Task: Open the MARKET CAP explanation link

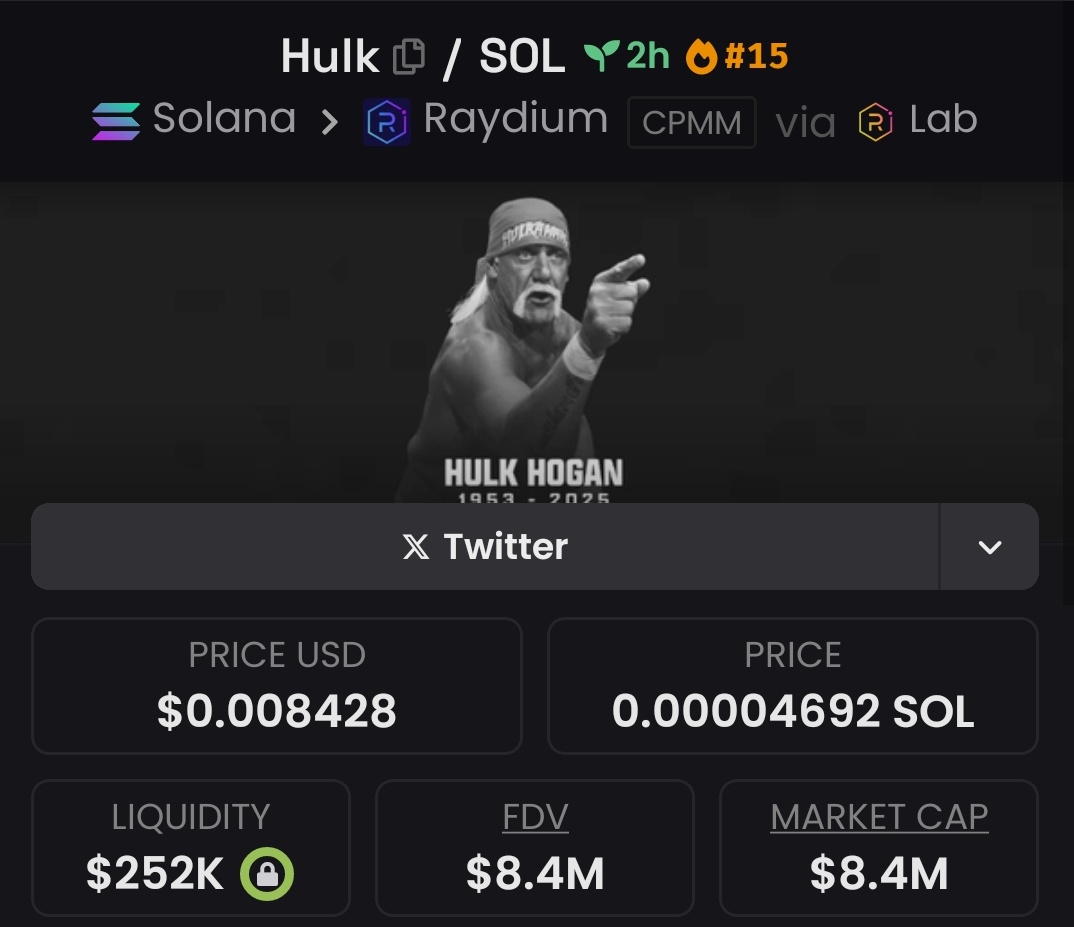Action: coord(879,817)
